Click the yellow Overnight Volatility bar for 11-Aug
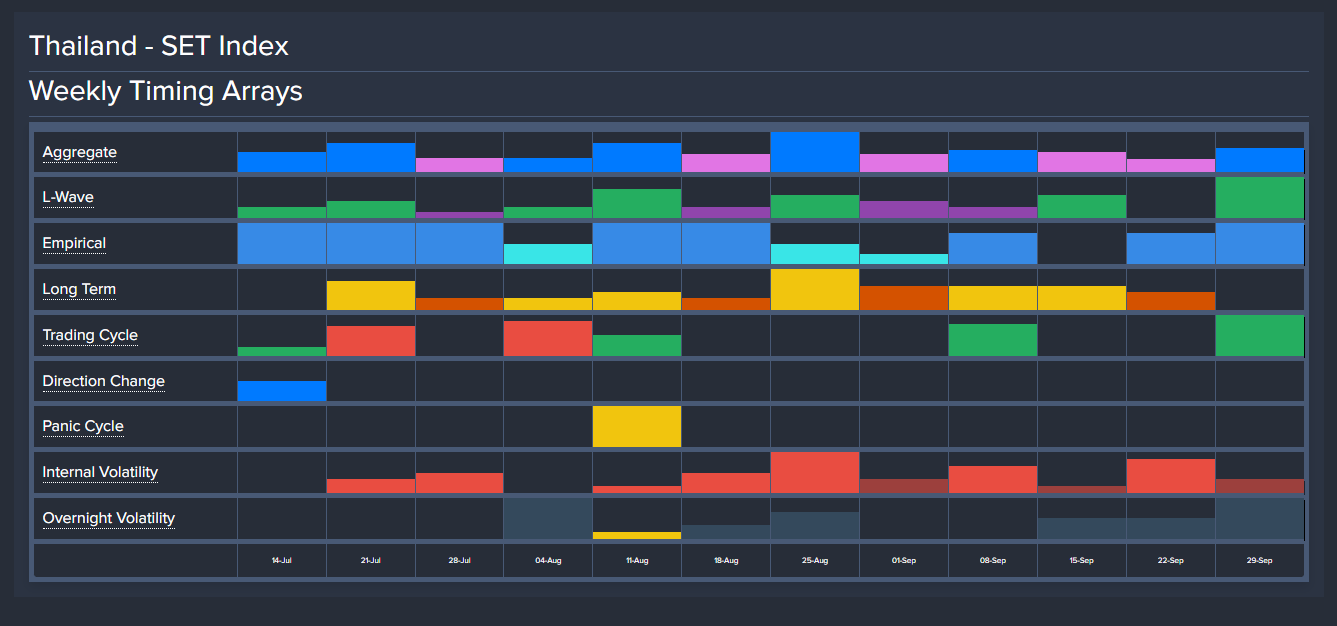1337x626 pixels. coord(637,535)
